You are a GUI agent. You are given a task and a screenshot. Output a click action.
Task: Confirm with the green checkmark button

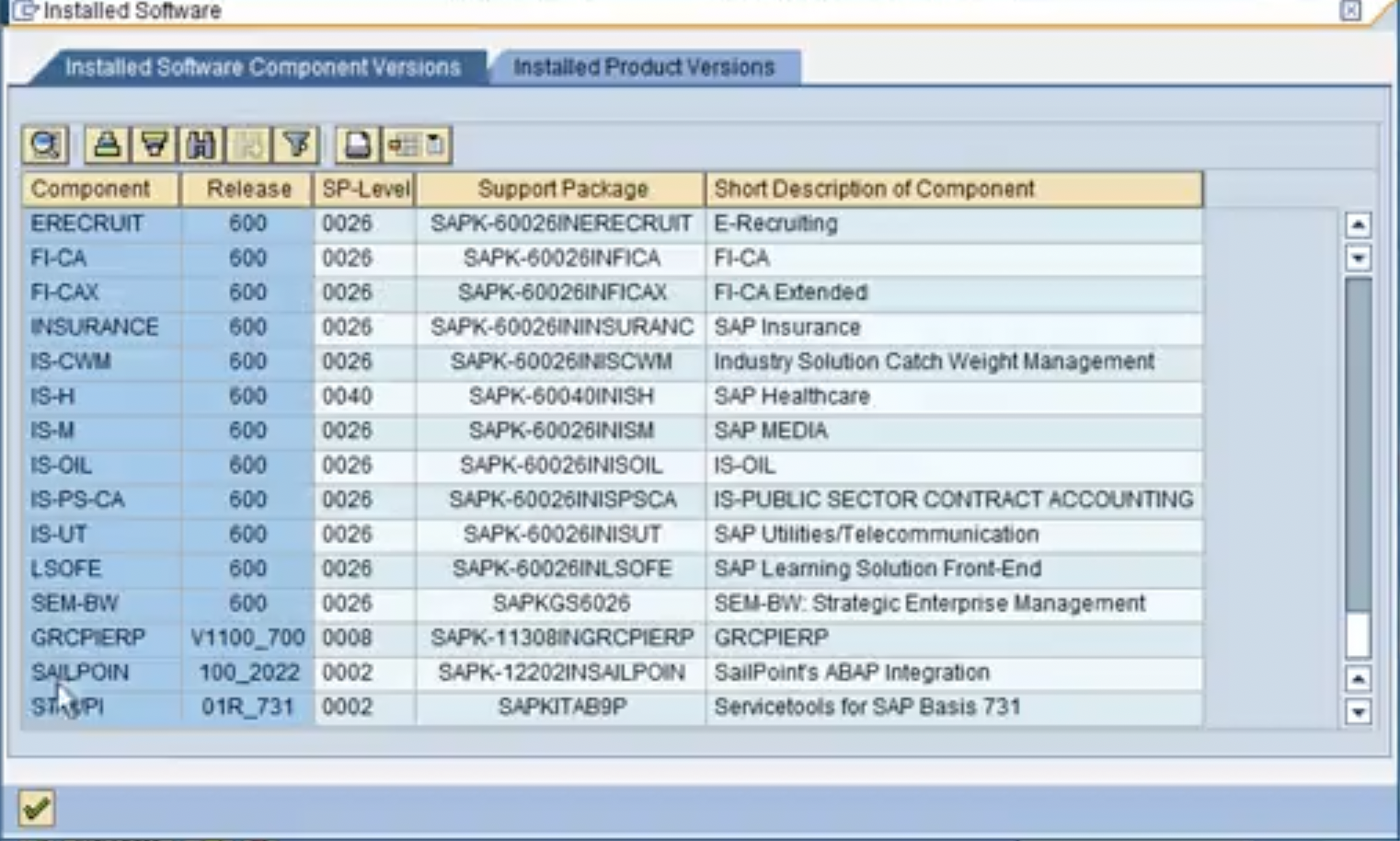(37, 809)
